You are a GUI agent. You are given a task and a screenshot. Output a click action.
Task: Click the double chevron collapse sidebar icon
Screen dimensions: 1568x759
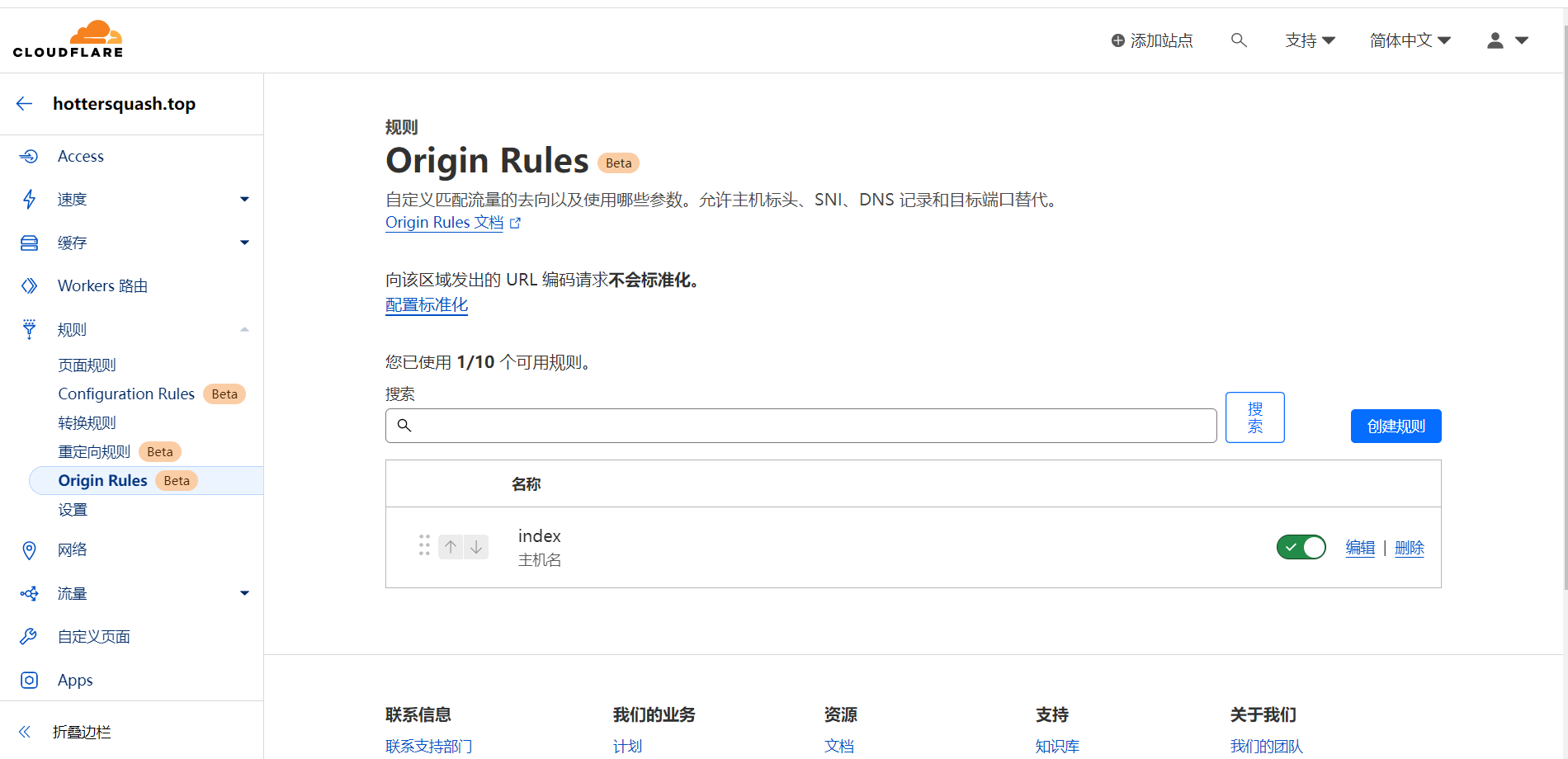25,732
